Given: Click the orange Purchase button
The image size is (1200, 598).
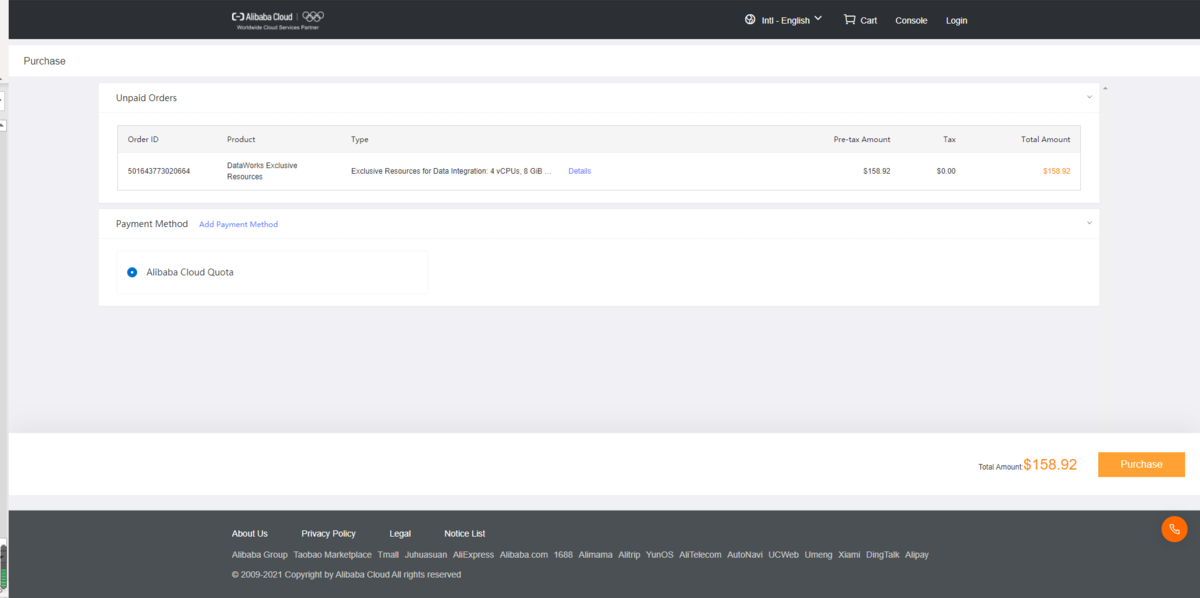Looking at the screenshot, I should click(x=1141, y=464).
